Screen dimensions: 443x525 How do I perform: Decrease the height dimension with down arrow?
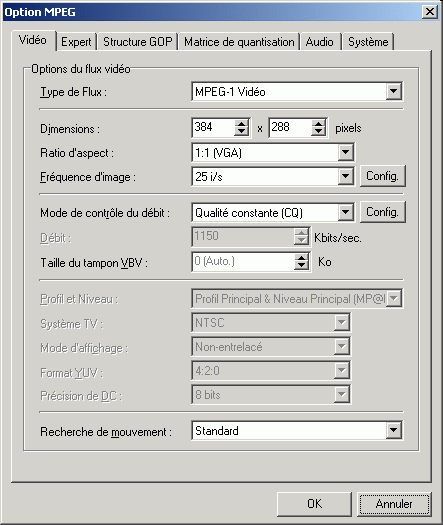click(318, 132)
